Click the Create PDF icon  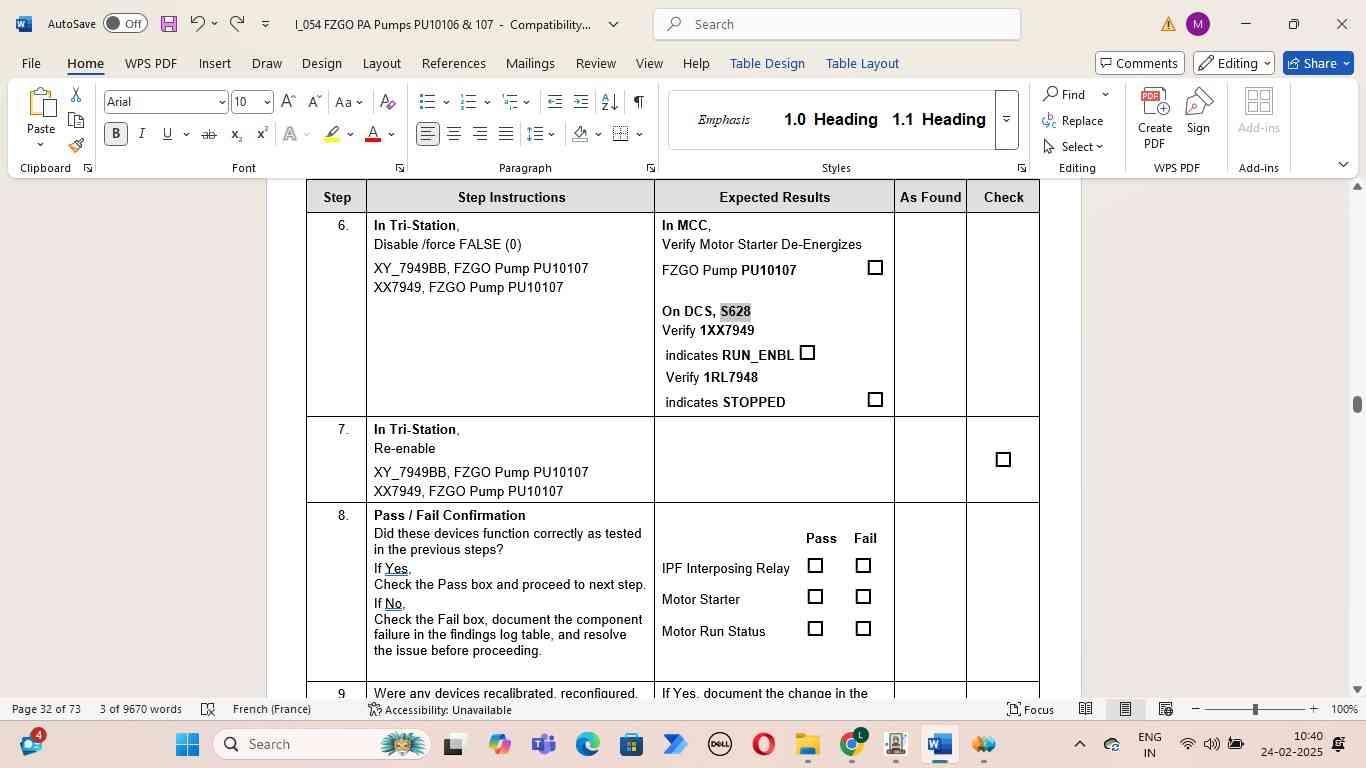[1155, 120]
